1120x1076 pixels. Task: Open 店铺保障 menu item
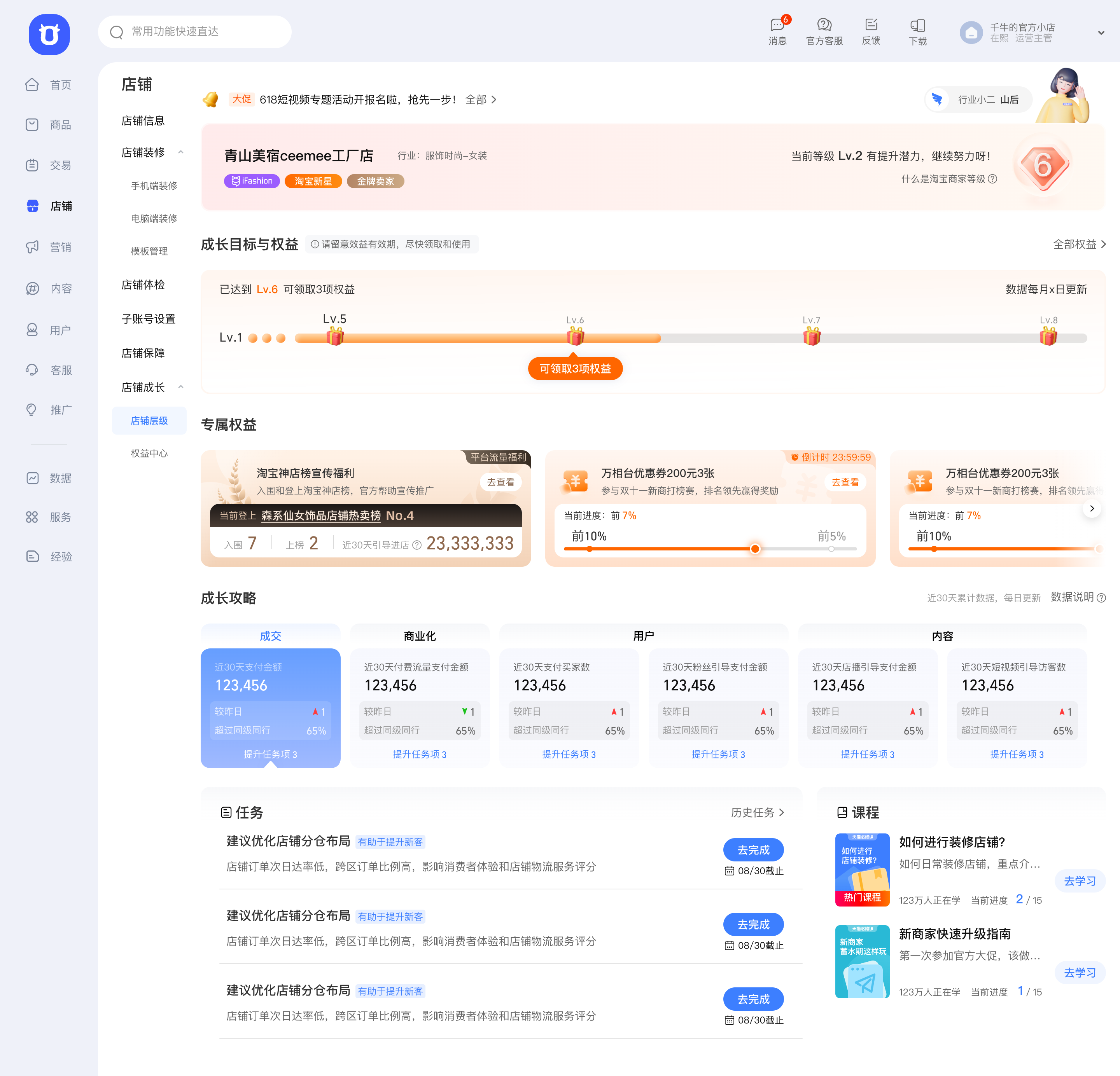(x=143, y=353)
